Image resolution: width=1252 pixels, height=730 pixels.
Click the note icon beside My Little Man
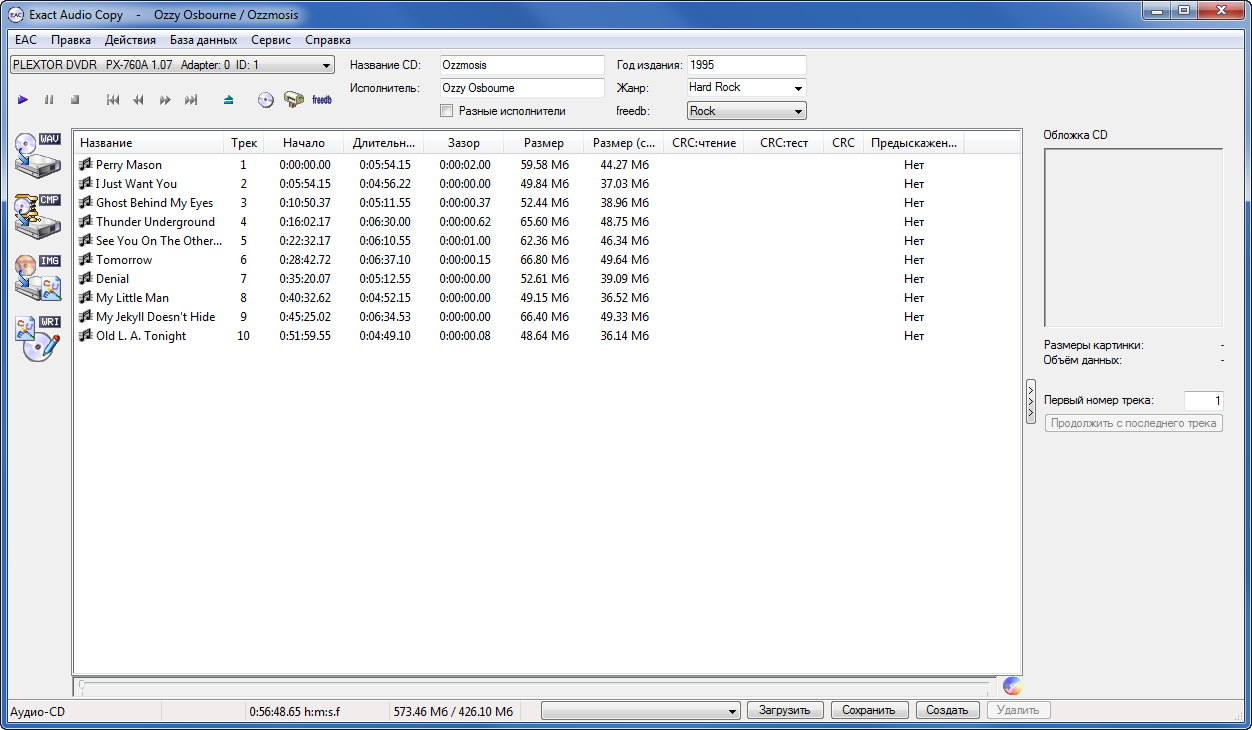86,298
